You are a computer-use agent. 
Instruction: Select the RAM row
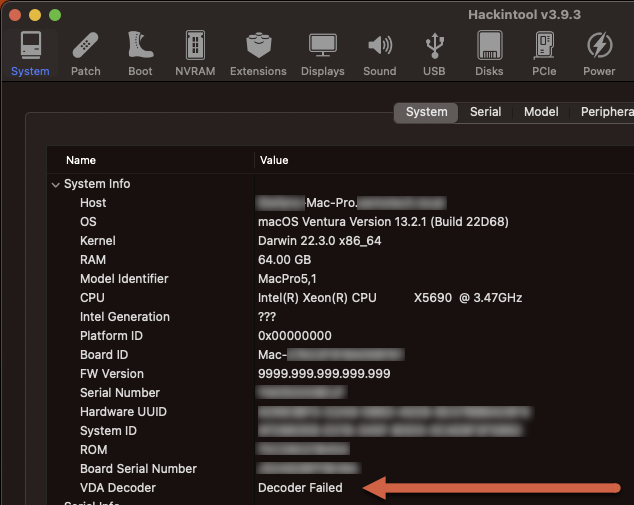340,260
